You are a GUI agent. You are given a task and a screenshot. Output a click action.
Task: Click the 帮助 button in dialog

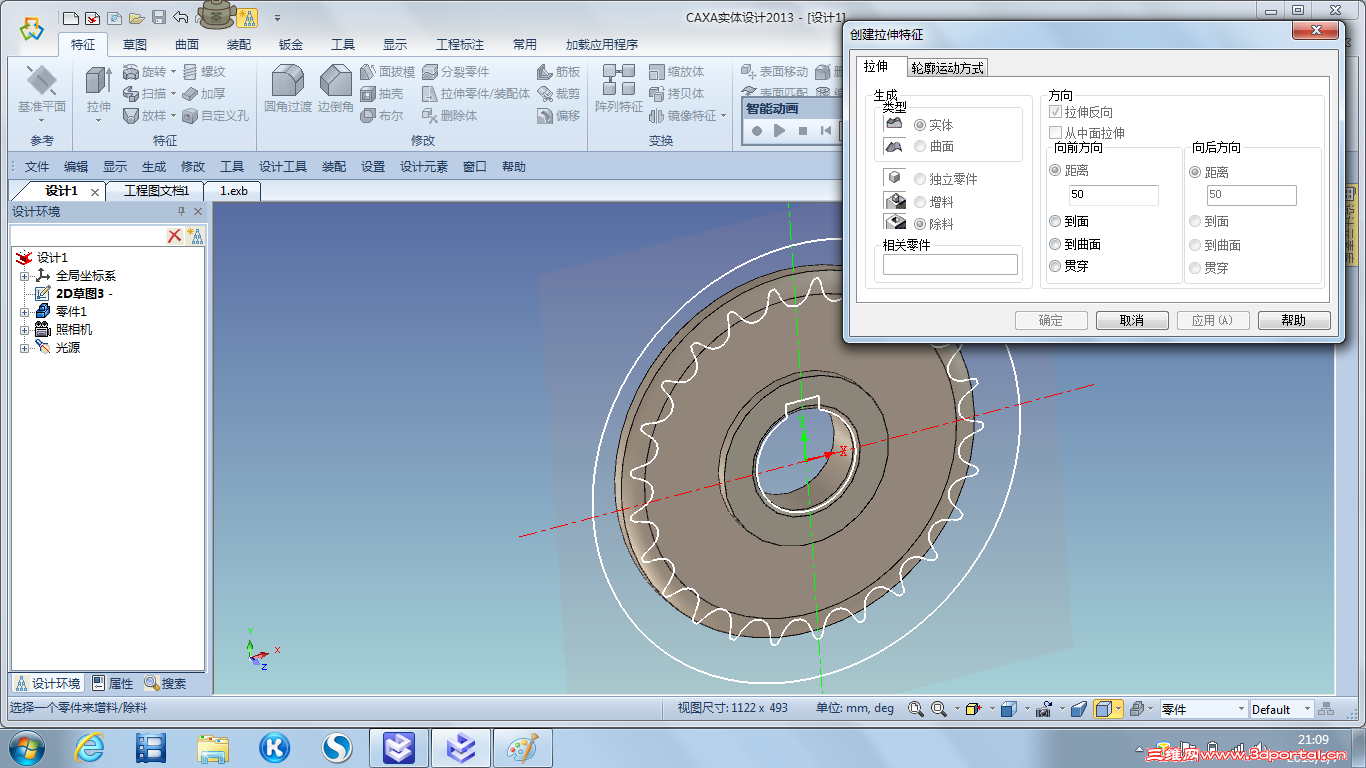[1294, 320]
